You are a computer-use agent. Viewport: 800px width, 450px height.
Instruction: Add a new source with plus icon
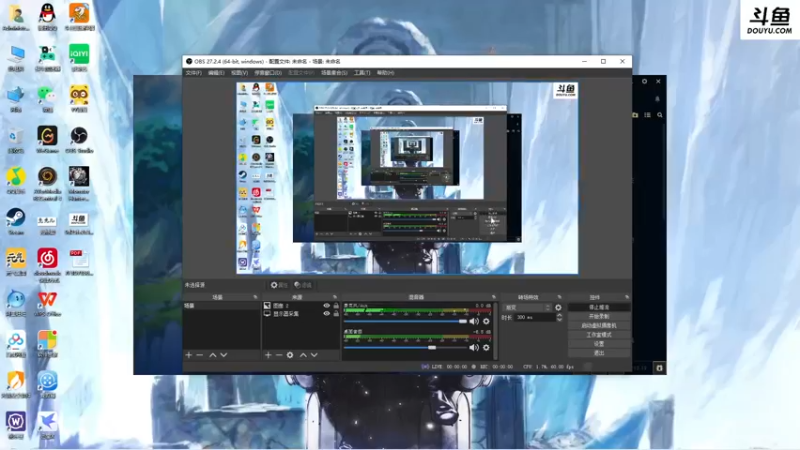click(268, 355)
